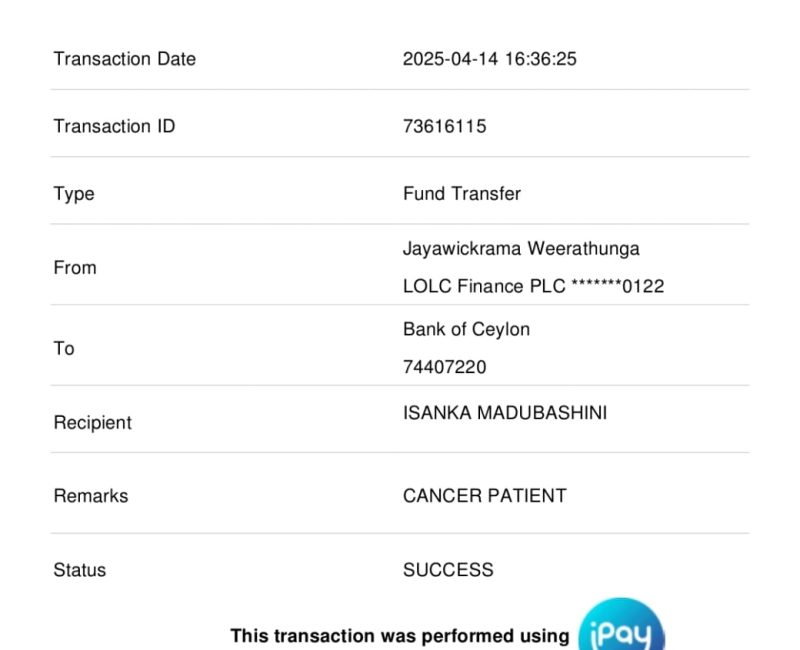Click the Transaction ID label
The width and height of the screenshot is (800, 650).
pyautogui.click(x=114, y=126)
